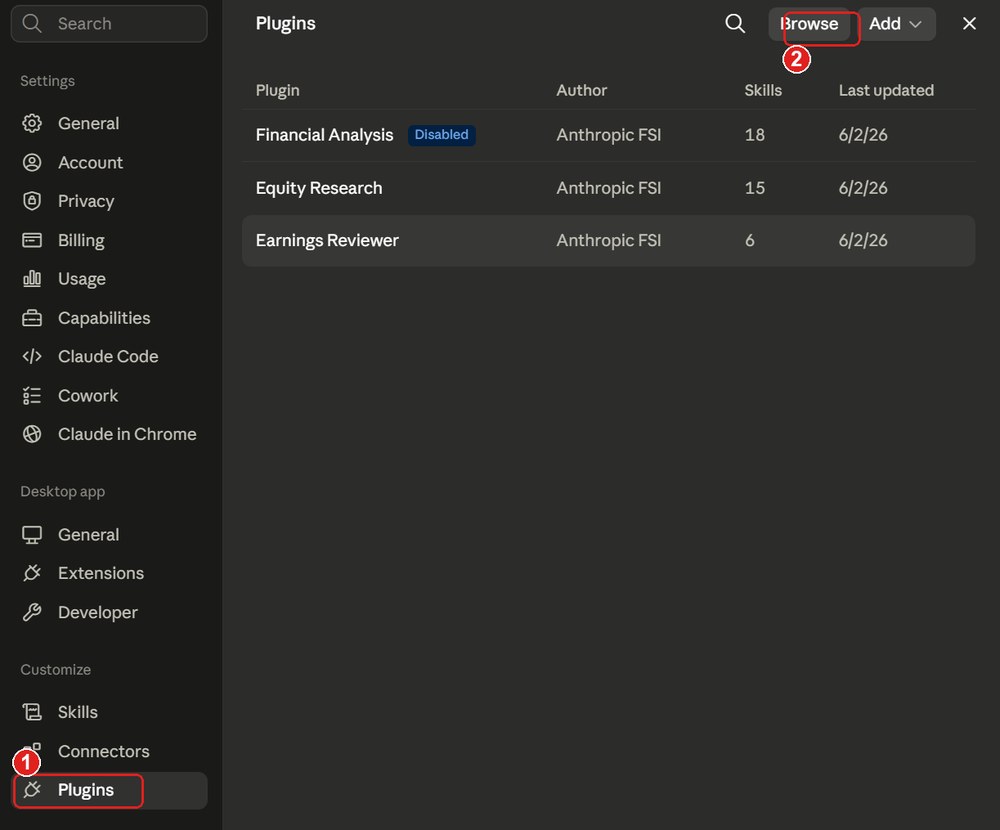The image size is (1000, 830).
Task: Click the Capabilities toolbox icon
Action: (x=32, y=318)
